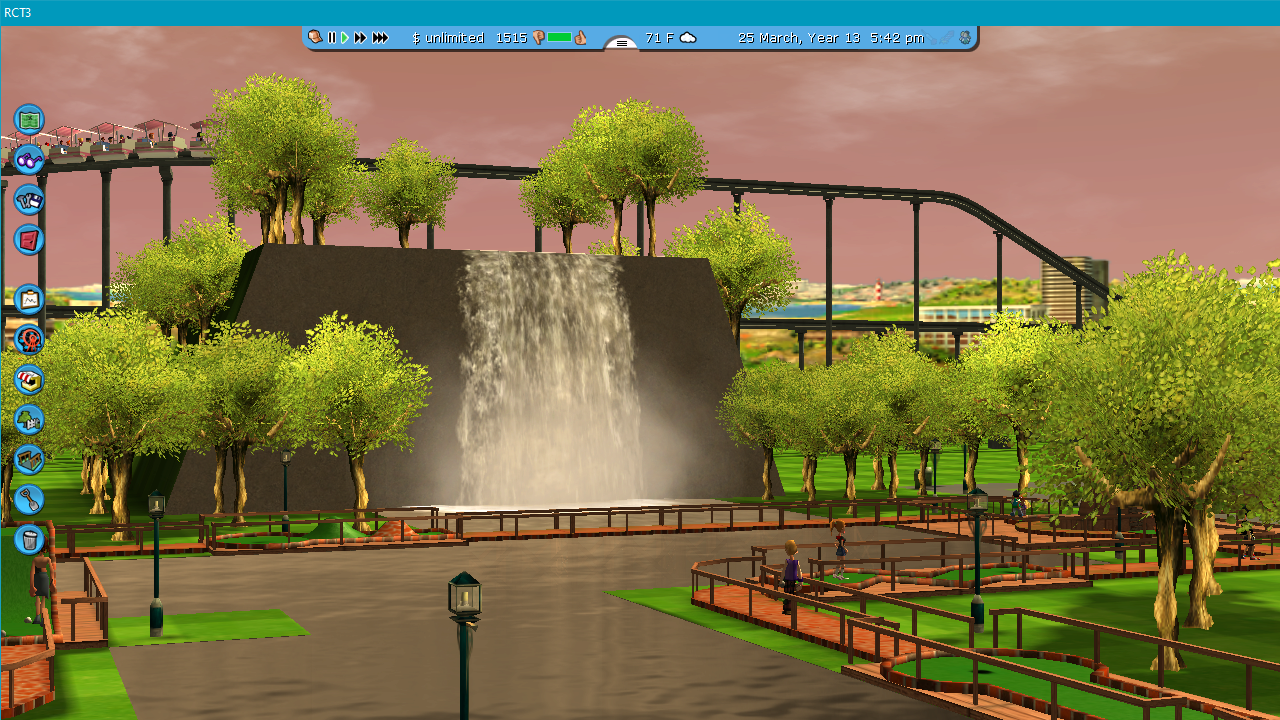
Task: Select the blond guest in purple shirt
Action: pos(791,577)
